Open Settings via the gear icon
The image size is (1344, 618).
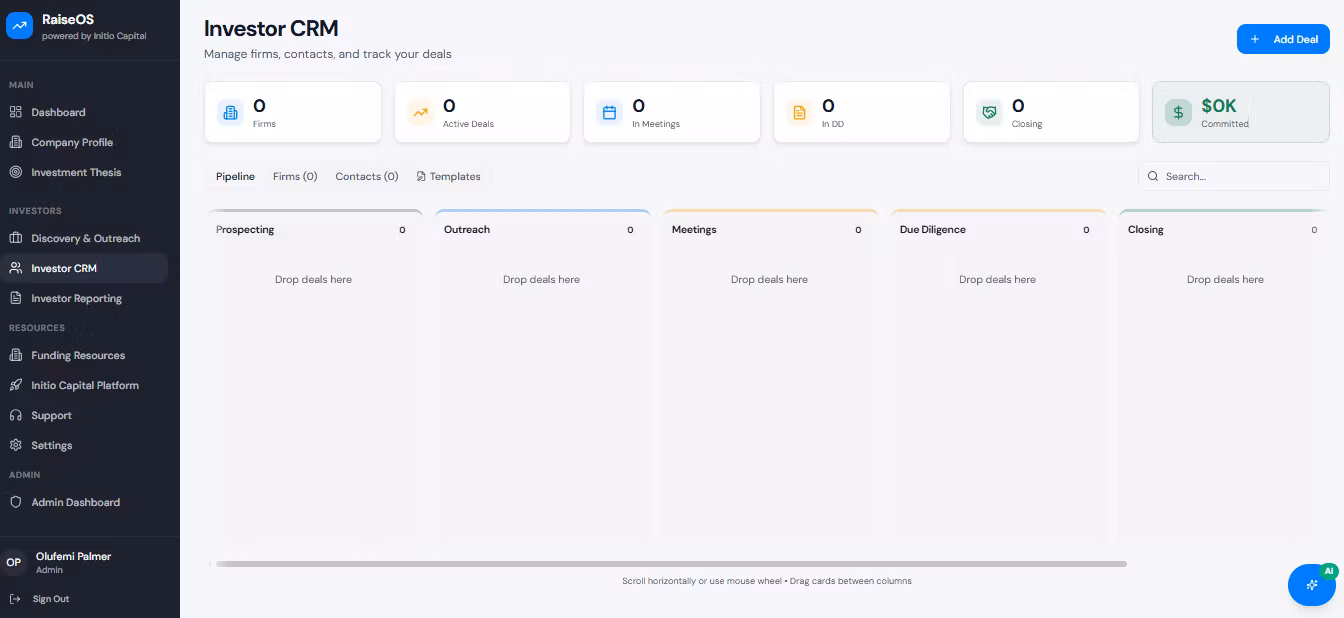(x=16, y=445)
